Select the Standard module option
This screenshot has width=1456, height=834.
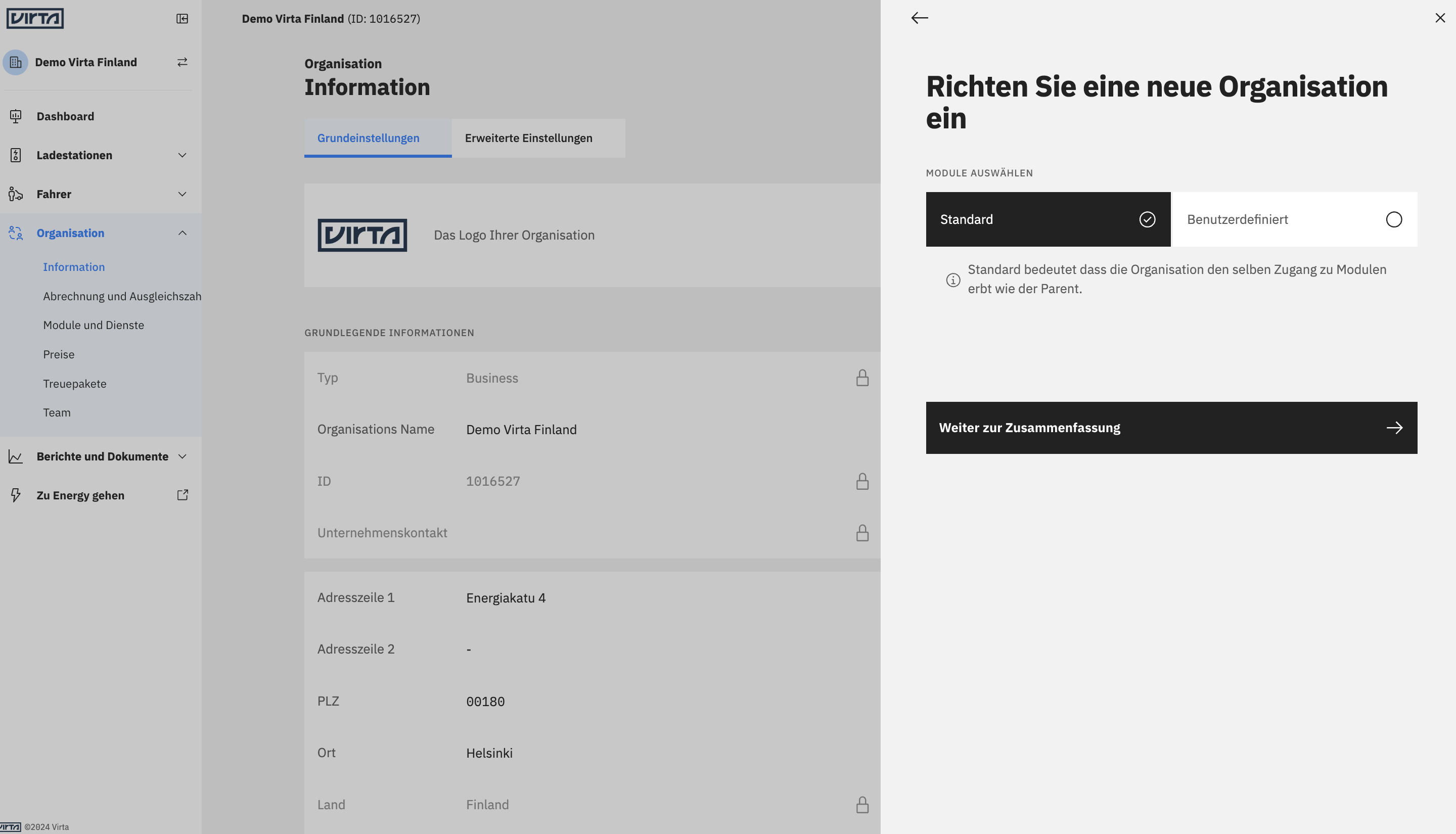1048,219
